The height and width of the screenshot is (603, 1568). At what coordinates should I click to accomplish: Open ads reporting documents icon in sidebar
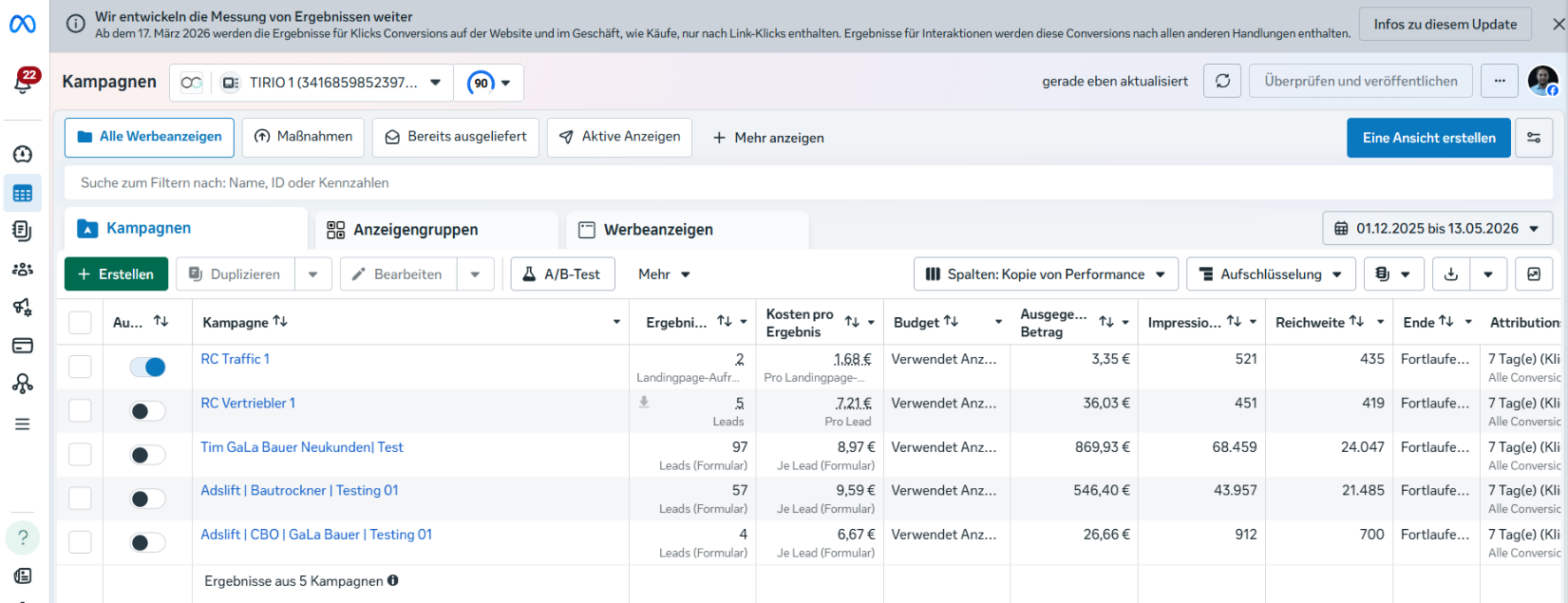coord(23,231)
